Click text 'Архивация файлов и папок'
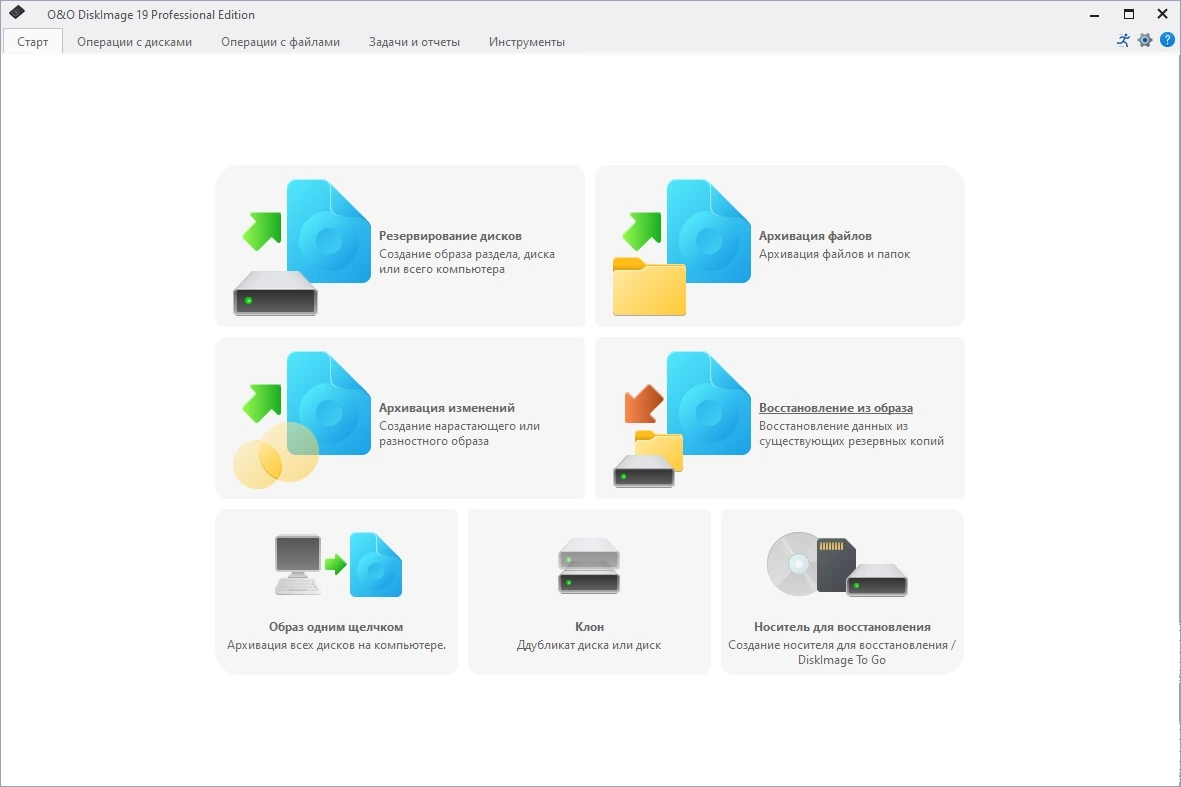 coord(835,254)
